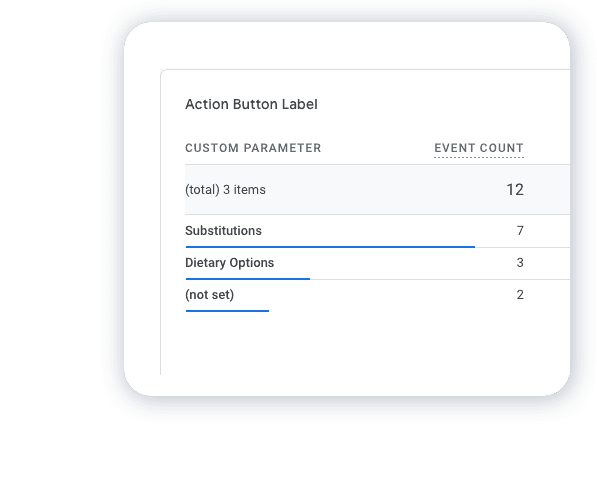The image size is (597, 481).
Task: Click the CUSTOM PARAMETER column header
Action: pos(253,148)
